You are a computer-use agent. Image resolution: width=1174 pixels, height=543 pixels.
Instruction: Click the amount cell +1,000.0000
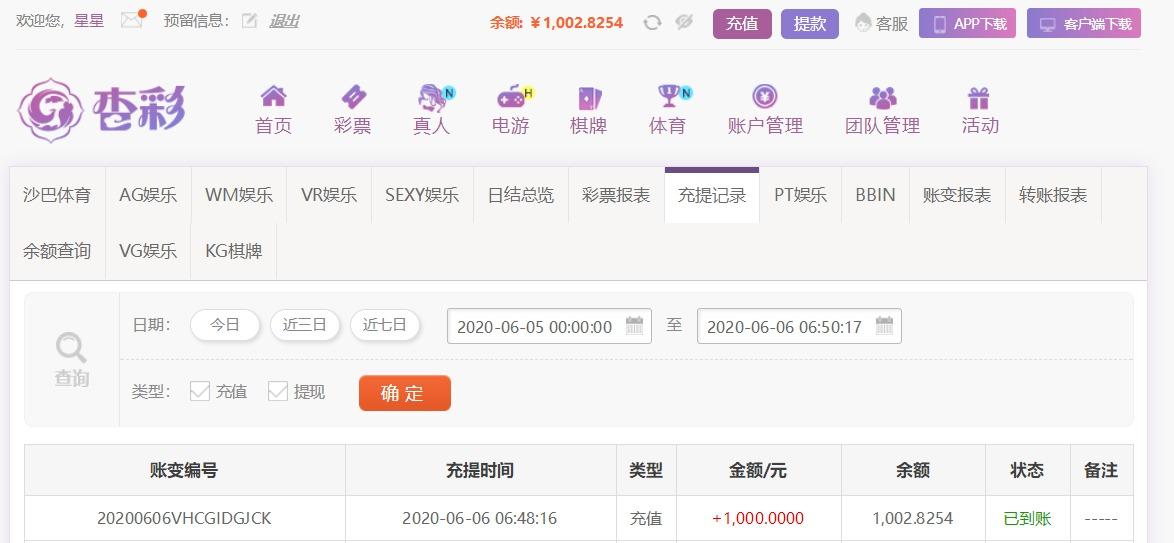point(758,518)
